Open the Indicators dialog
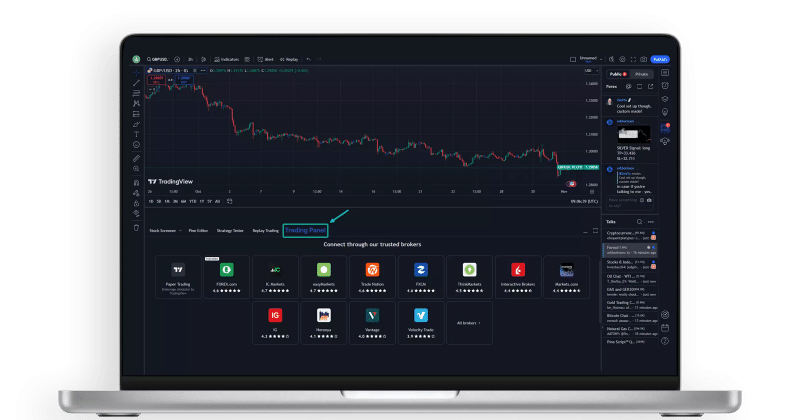This screenshot has height=420, width=800. coord(227,59)
